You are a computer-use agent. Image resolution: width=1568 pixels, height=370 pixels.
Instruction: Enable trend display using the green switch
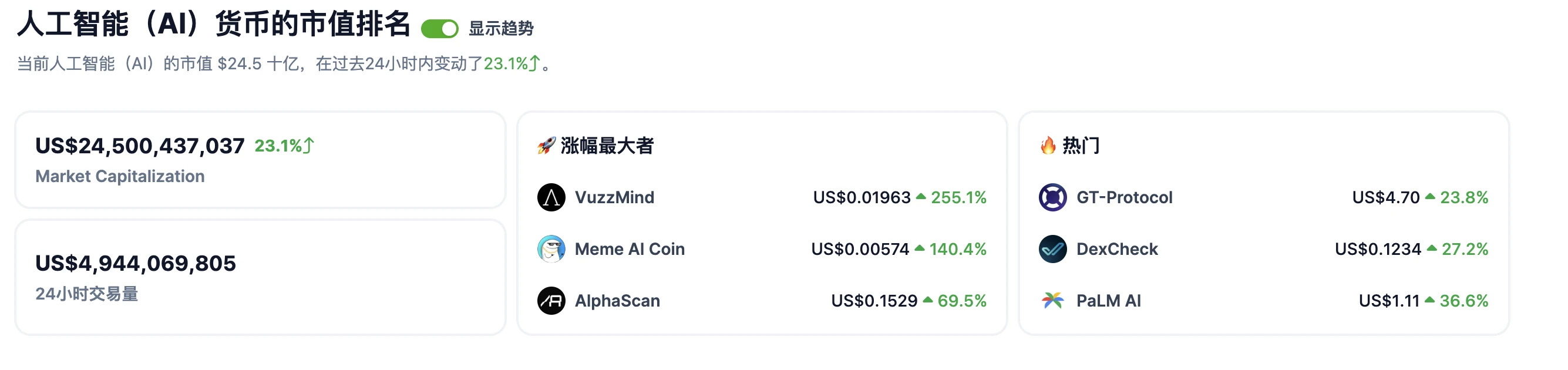point(440,29)
